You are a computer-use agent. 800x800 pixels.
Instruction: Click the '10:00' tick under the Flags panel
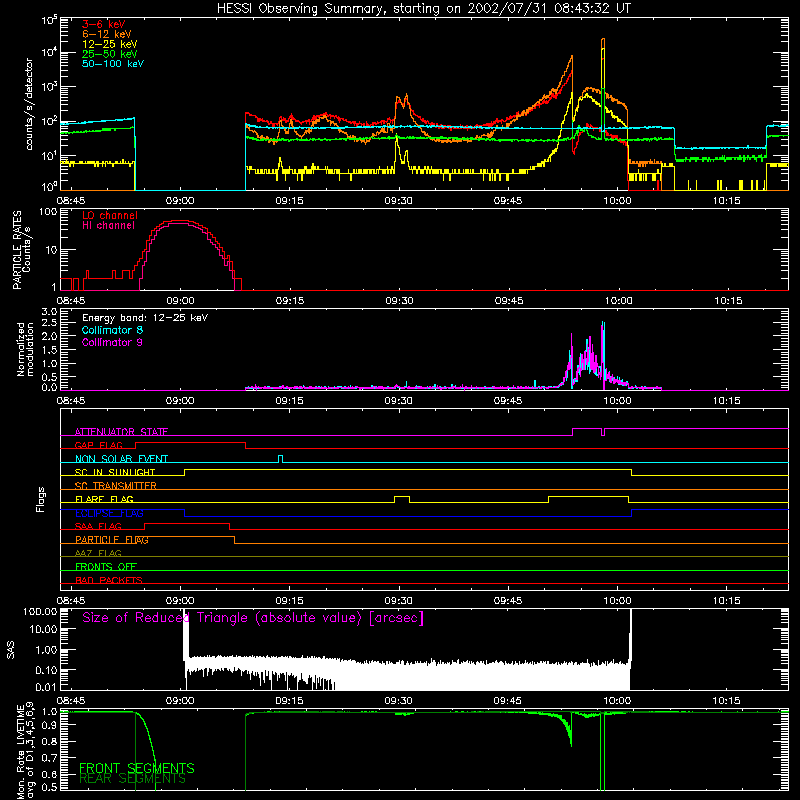point(617,601)
